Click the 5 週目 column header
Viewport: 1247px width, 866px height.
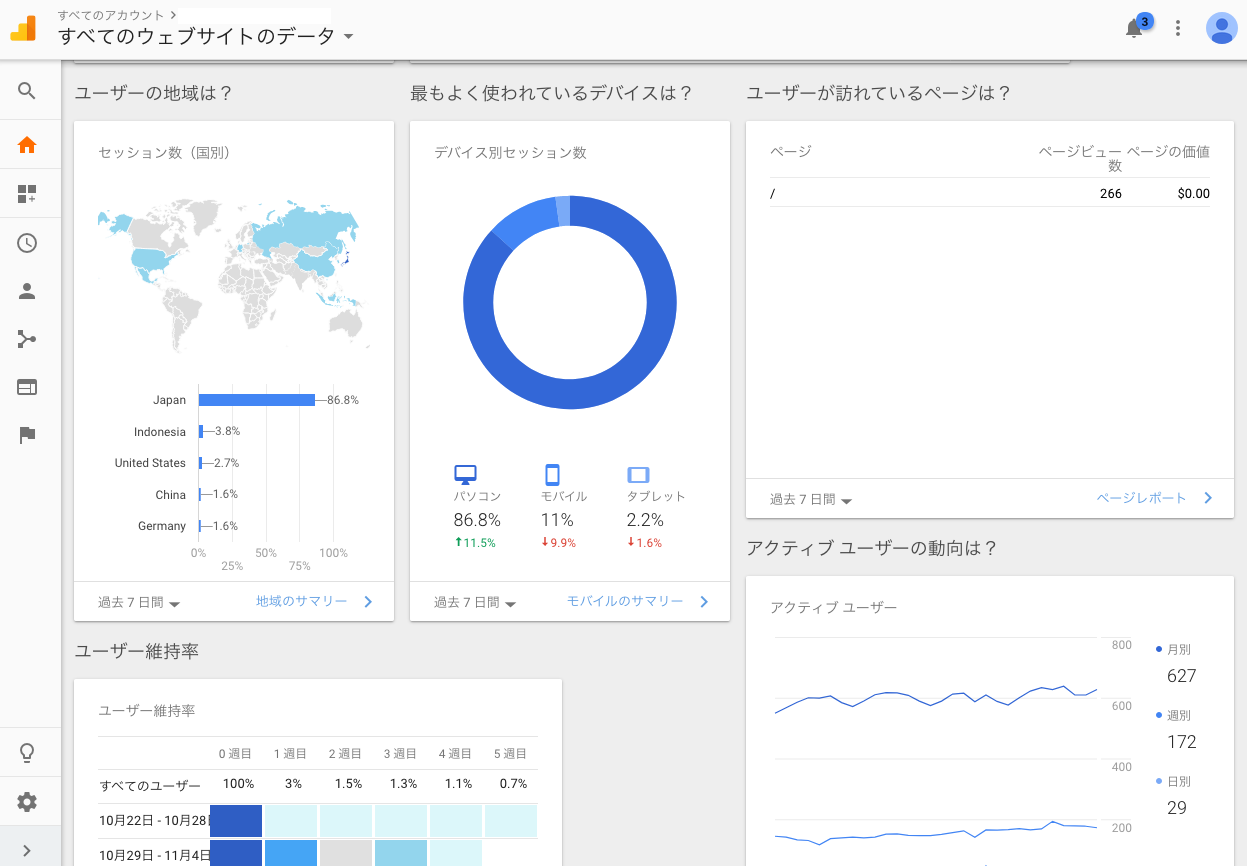coord(510,754)
